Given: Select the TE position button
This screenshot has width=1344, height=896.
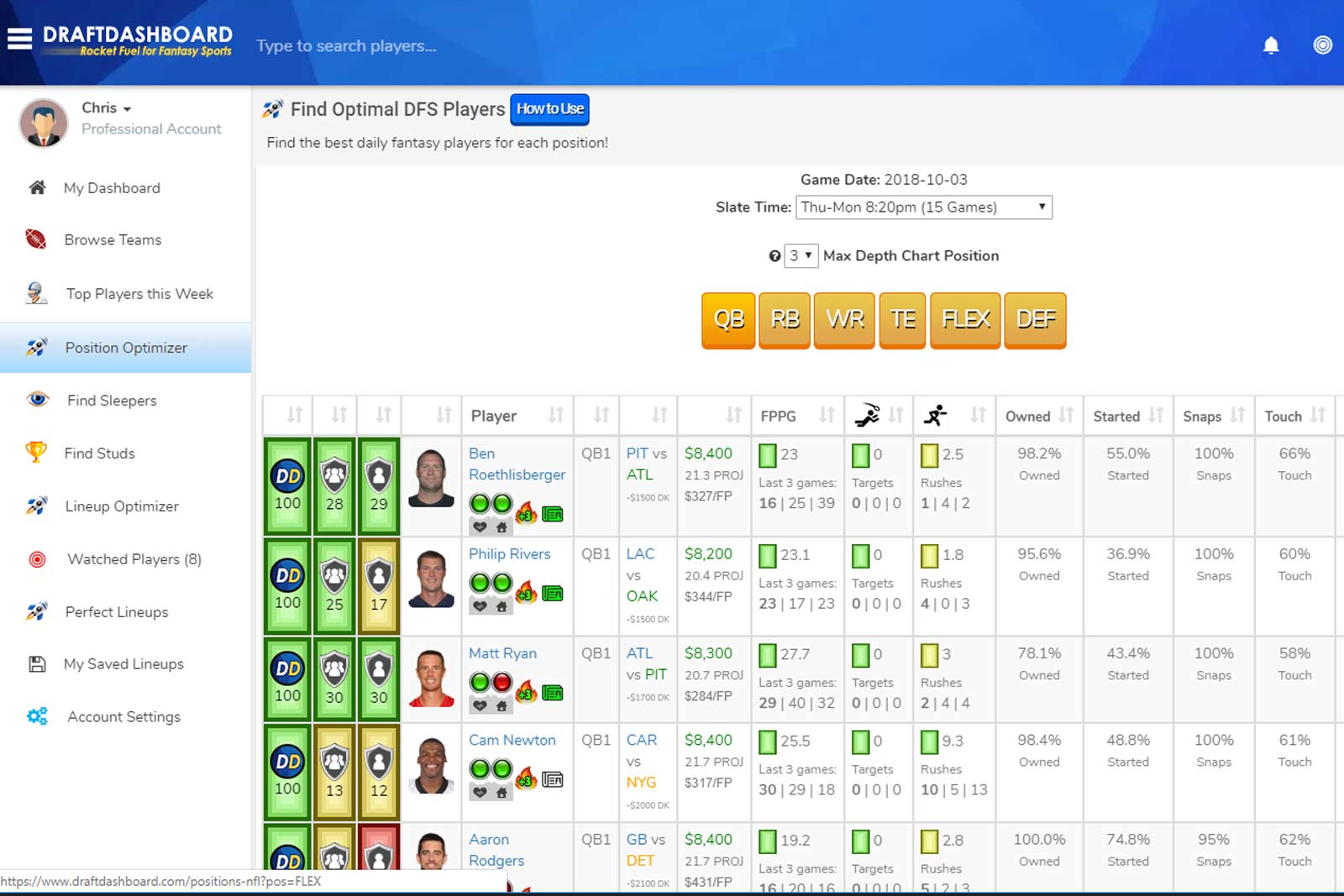Looking at the screenshot, I should (x=902, y=320).
